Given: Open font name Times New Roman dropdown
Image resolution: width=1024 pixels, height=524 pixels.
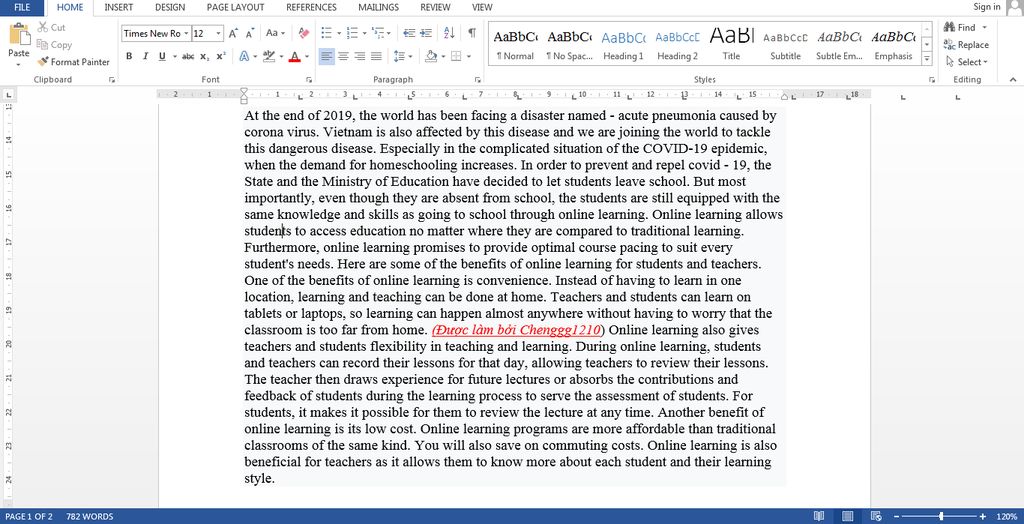Looking at the screenshot, I should coord(186,33).
